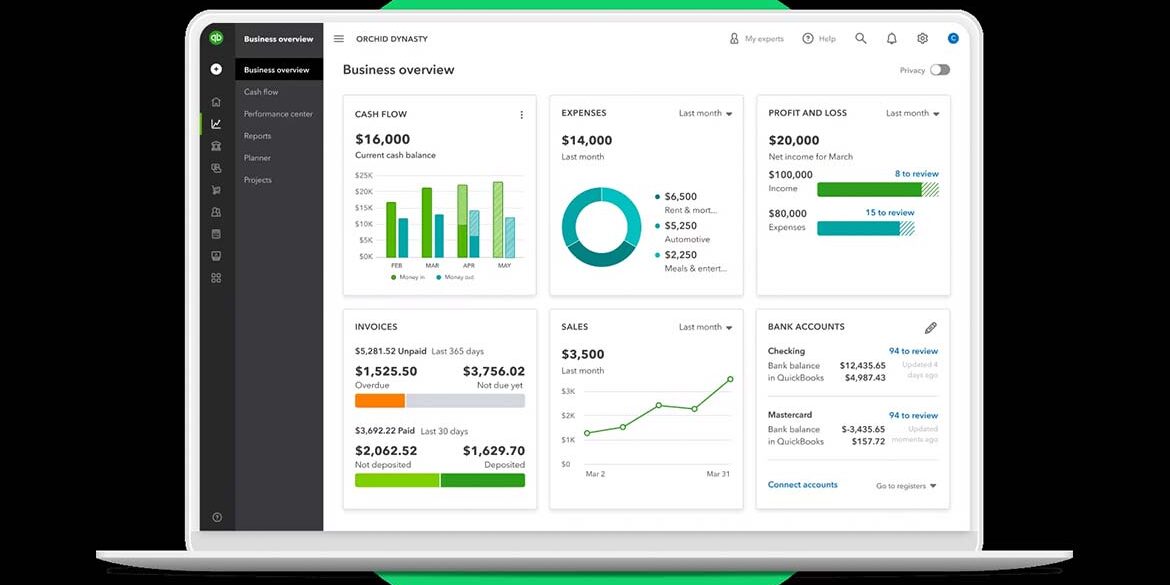
Task: Open the Cash Flow card's three-dot menu
Action: (x=521, y=114)
